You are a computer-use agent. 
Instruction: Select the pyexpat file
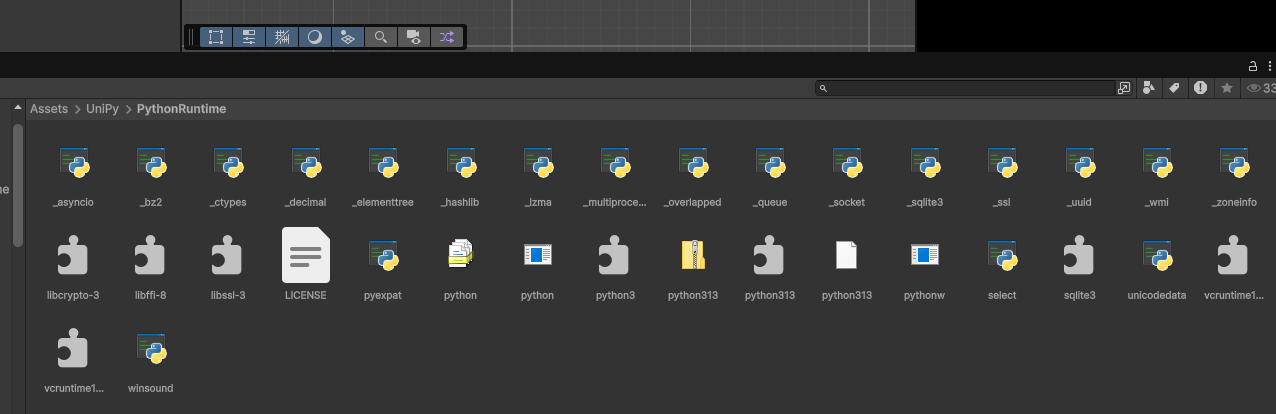coord(383,268)
